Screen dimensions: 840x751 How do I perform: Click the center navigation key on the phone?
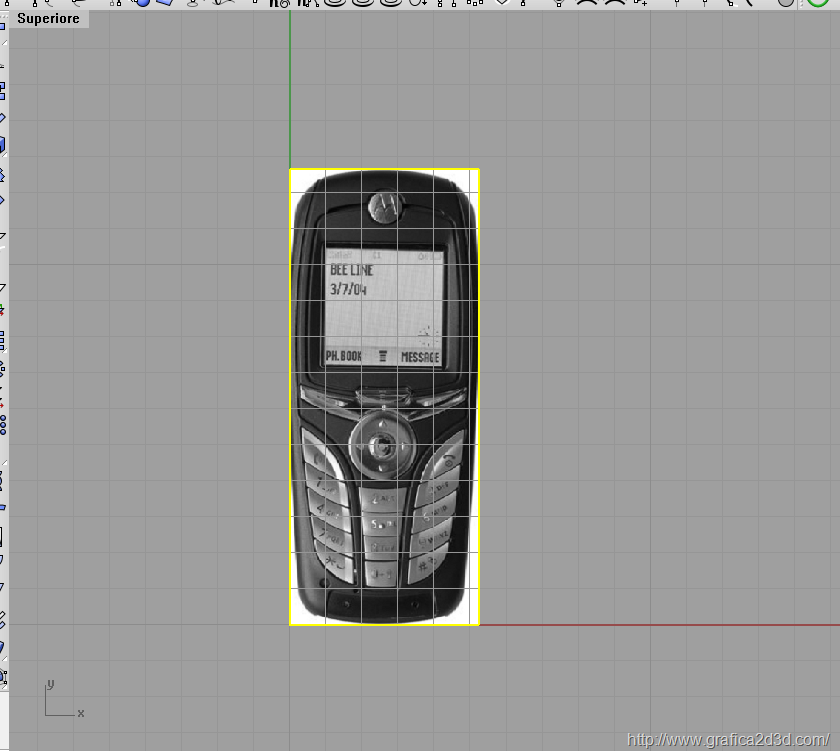click(381, 443)
